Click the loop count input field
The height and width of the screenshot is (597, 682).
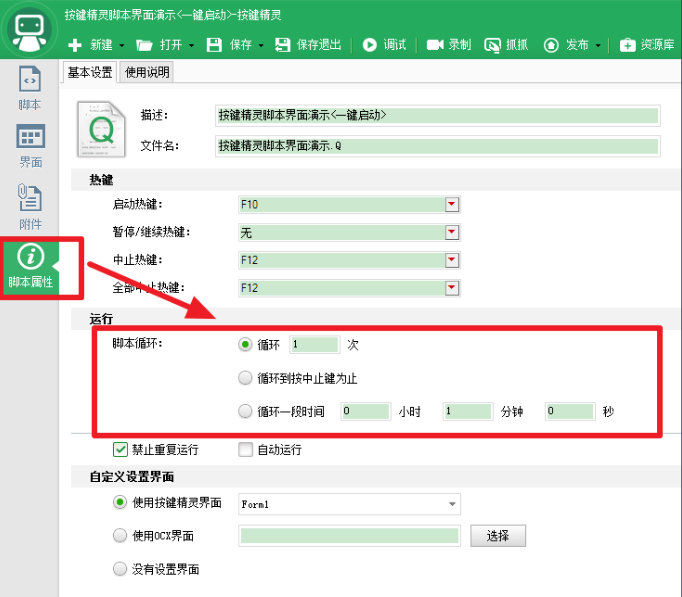[x=315, y=345]
